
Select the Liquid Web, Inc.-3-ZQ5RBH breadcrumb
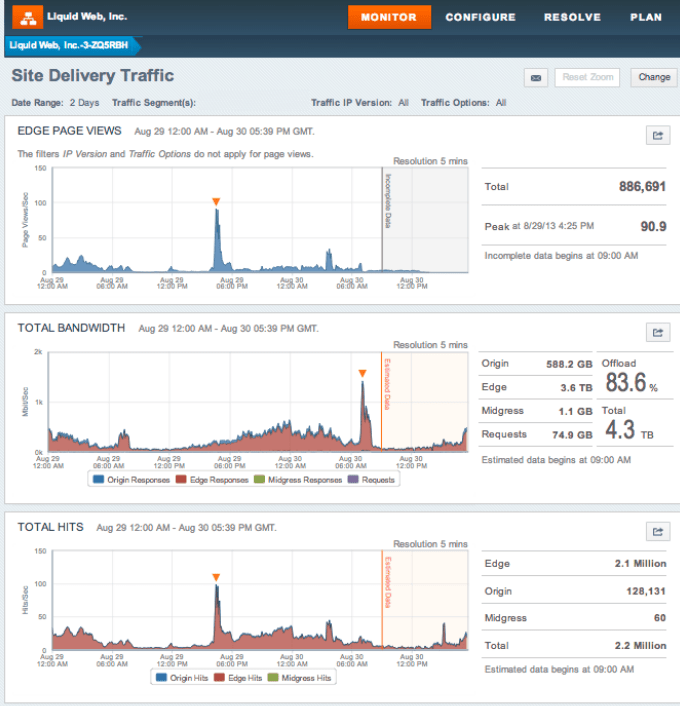[72, 45]
